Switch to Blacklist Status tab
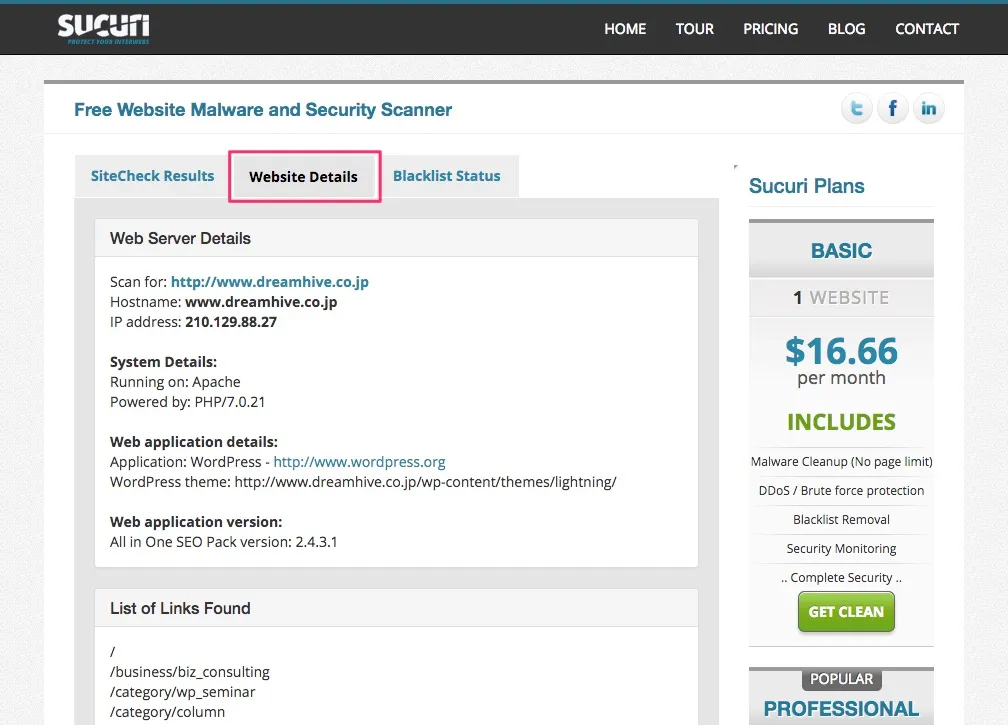Viewport: 1008px width, 725px height. (446, 176)
